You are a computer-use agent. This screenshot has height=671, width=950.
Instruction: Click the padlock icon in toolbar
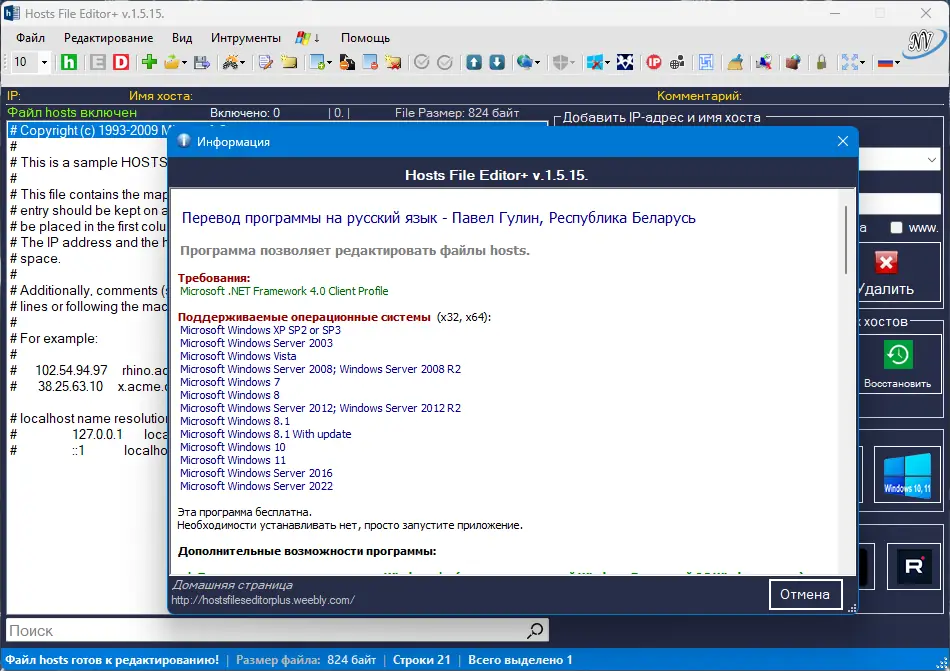(822, 62)
